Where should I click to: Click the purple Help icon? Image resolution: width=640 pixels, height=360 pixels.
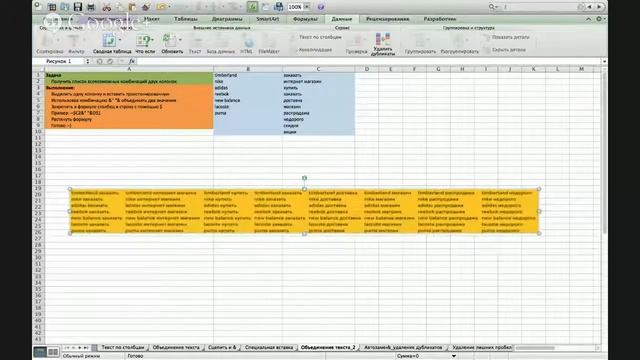point(321,7)
